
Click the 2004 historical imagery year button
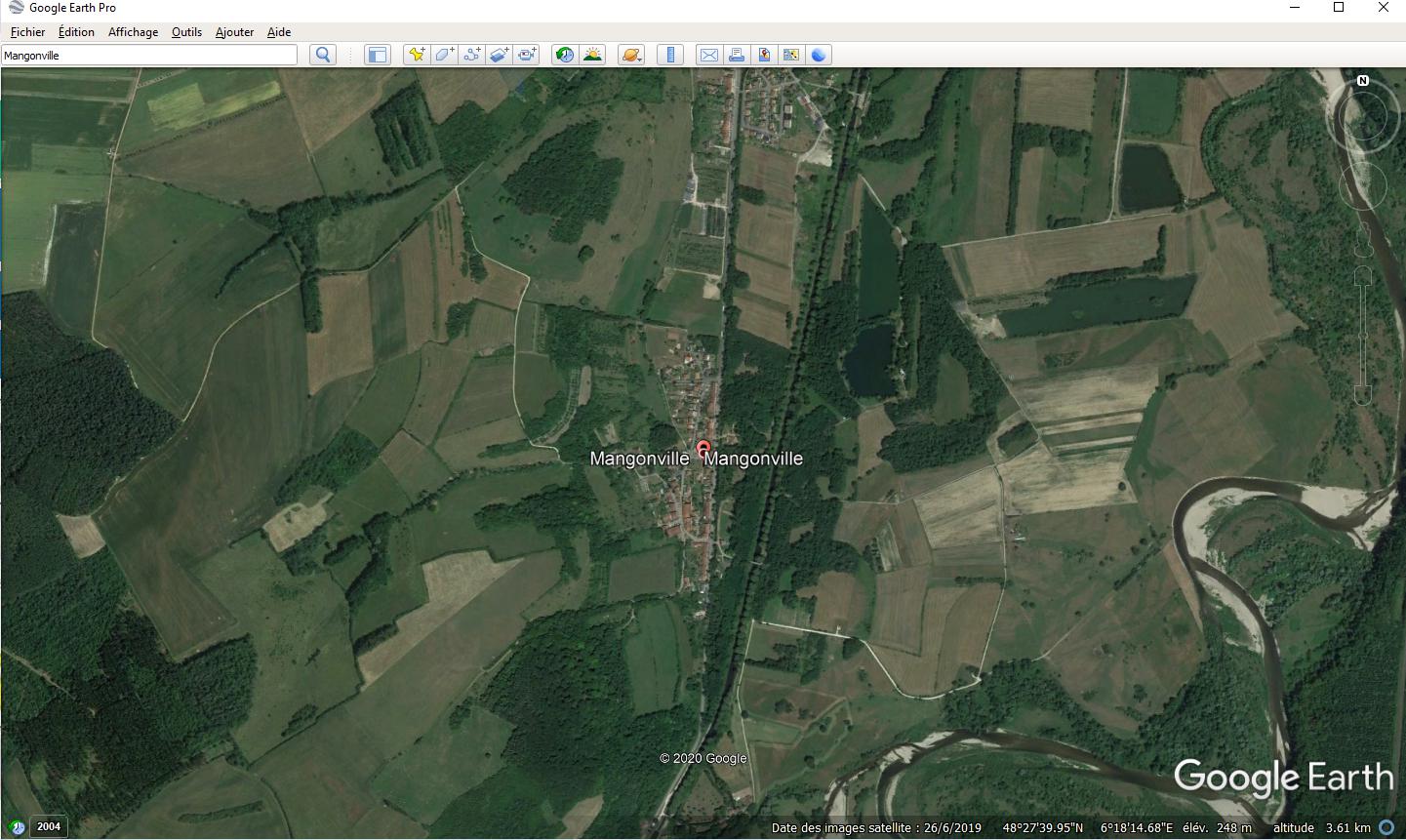pos(49,827)
